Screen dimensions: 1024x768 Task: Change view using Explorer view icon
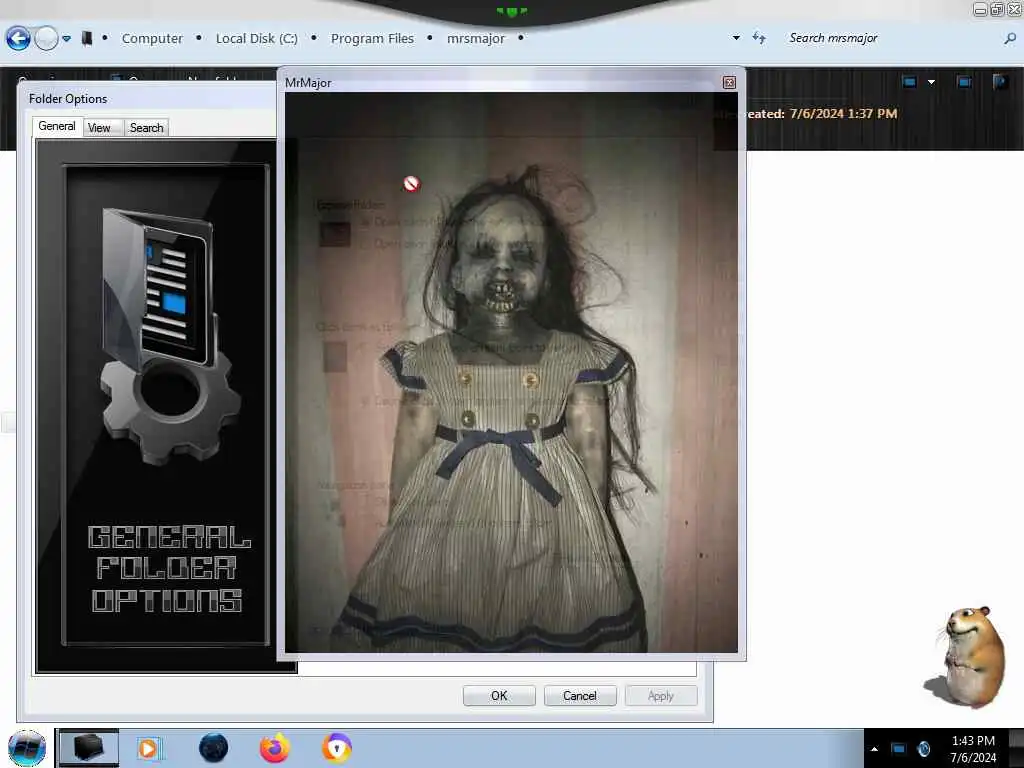(909, 82)
